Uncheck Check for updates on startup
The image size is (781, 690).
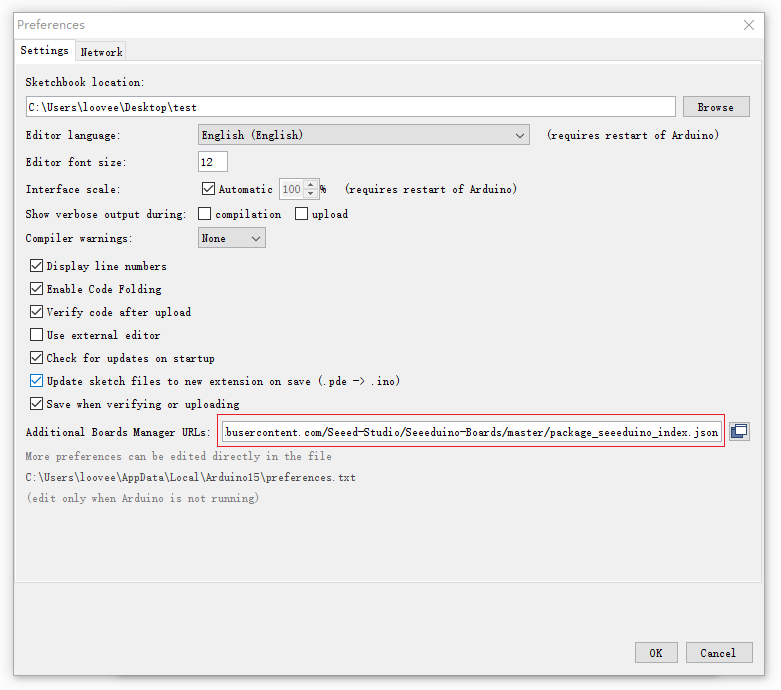37,358
